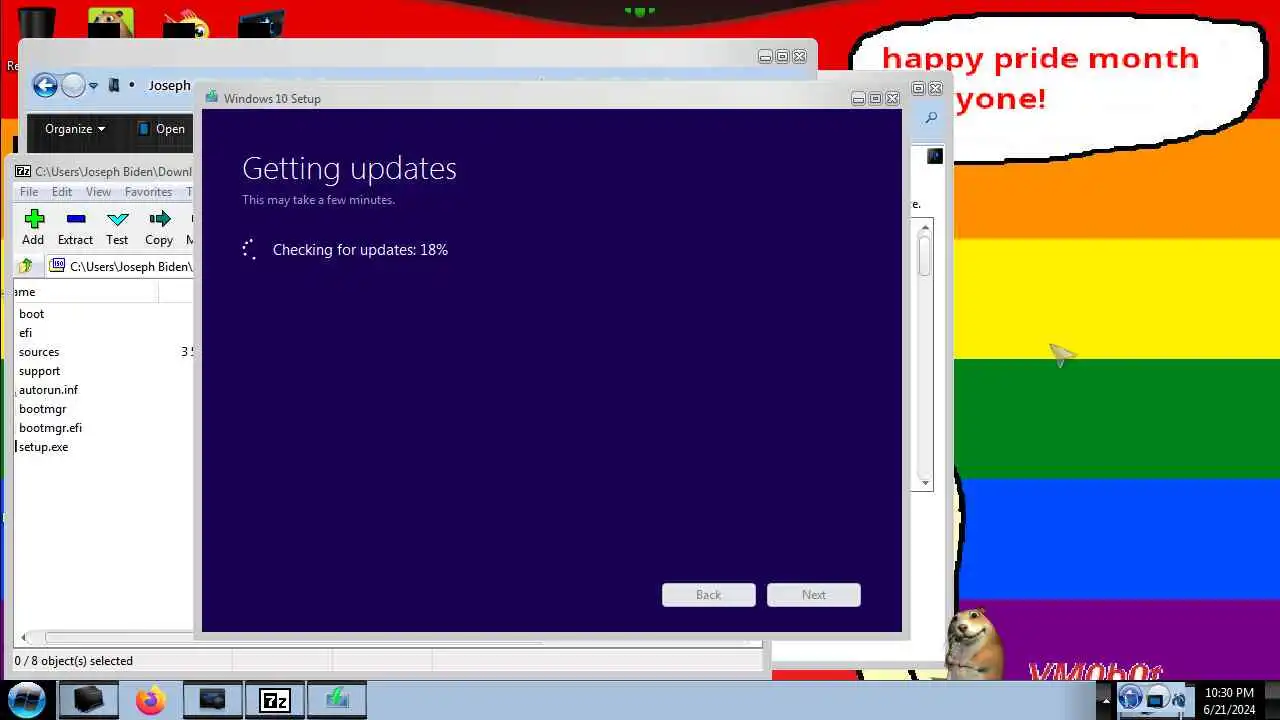The width and height of the screenshot is (1280, 720).
Task: Click the dark monitor app on taskbar
Action: (x=212, y=701)
